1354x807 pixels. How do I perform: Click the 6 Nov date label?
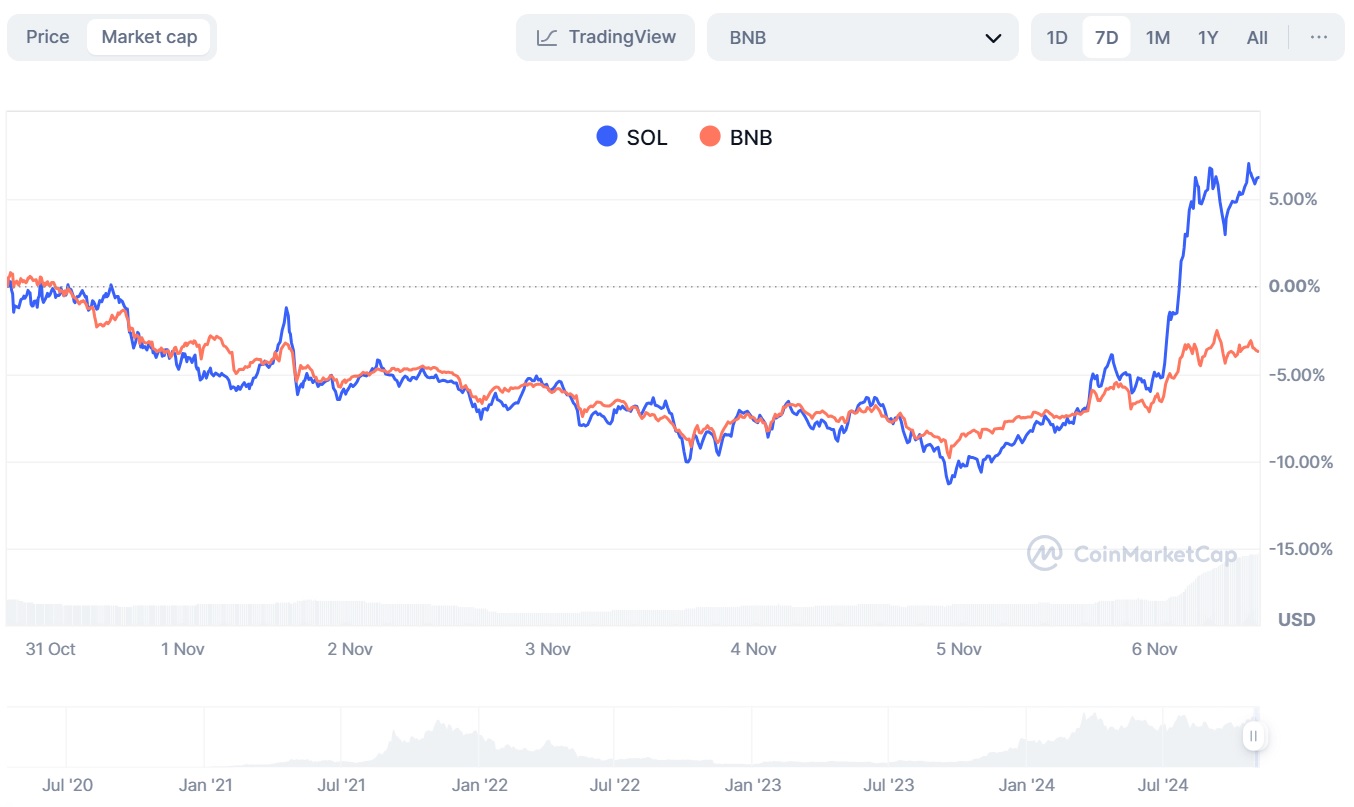pyautogui.click(x=1155, y=649)
